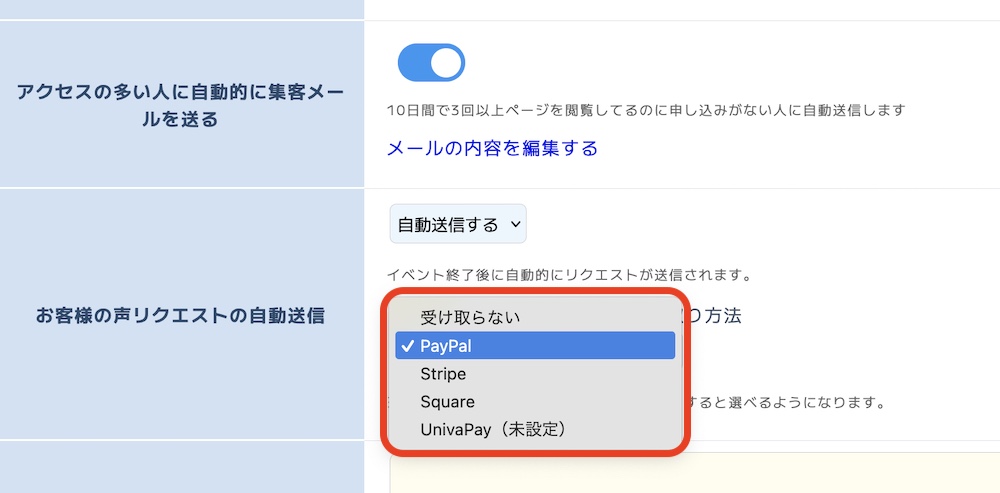Click the お客様の声リクエストの自動送信 label
Image resolution: width=1000 pixels, height=493 pixels.
(180, 315)
